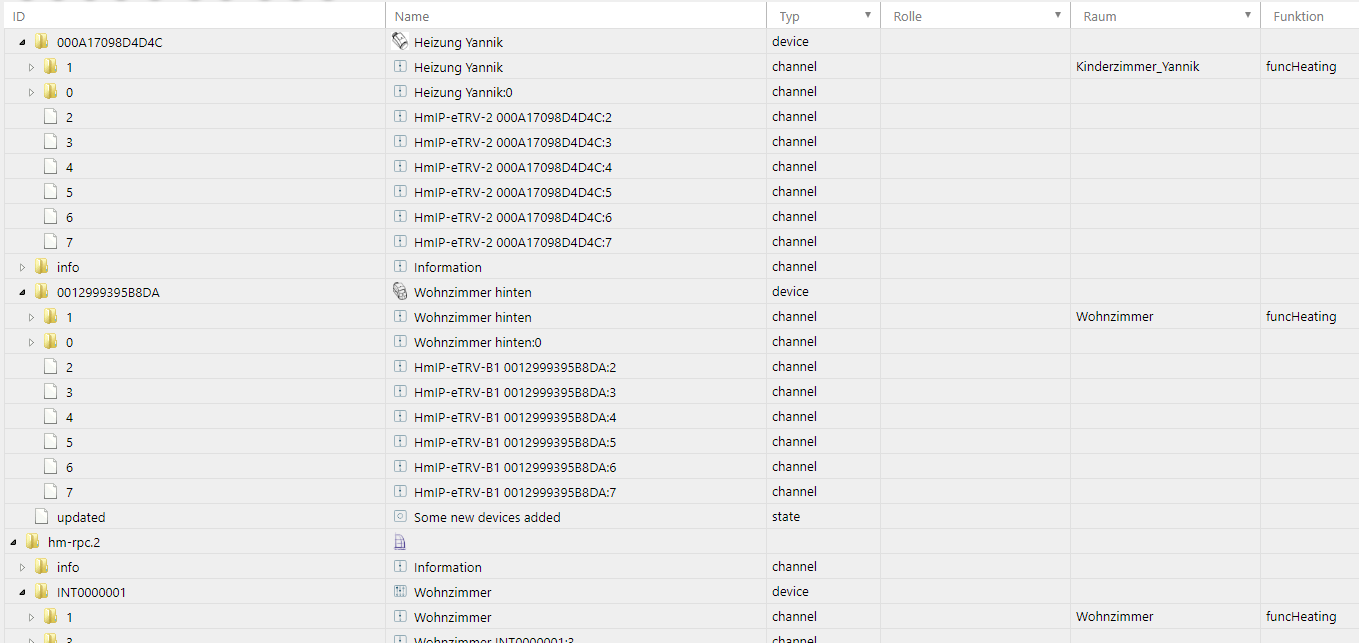Expand the Heizung Yannik:0 channel
The height and width of the screenshot is (643, 1359).
31,92
